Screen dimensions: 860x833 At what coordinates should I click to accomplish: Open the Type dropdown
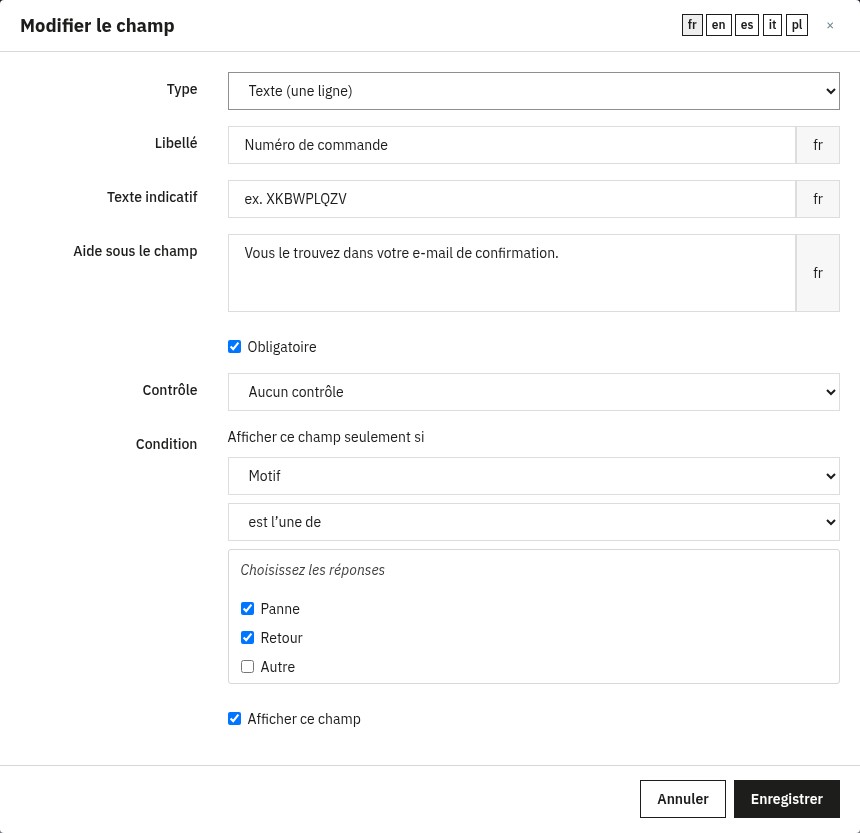(x=534, y=91)
